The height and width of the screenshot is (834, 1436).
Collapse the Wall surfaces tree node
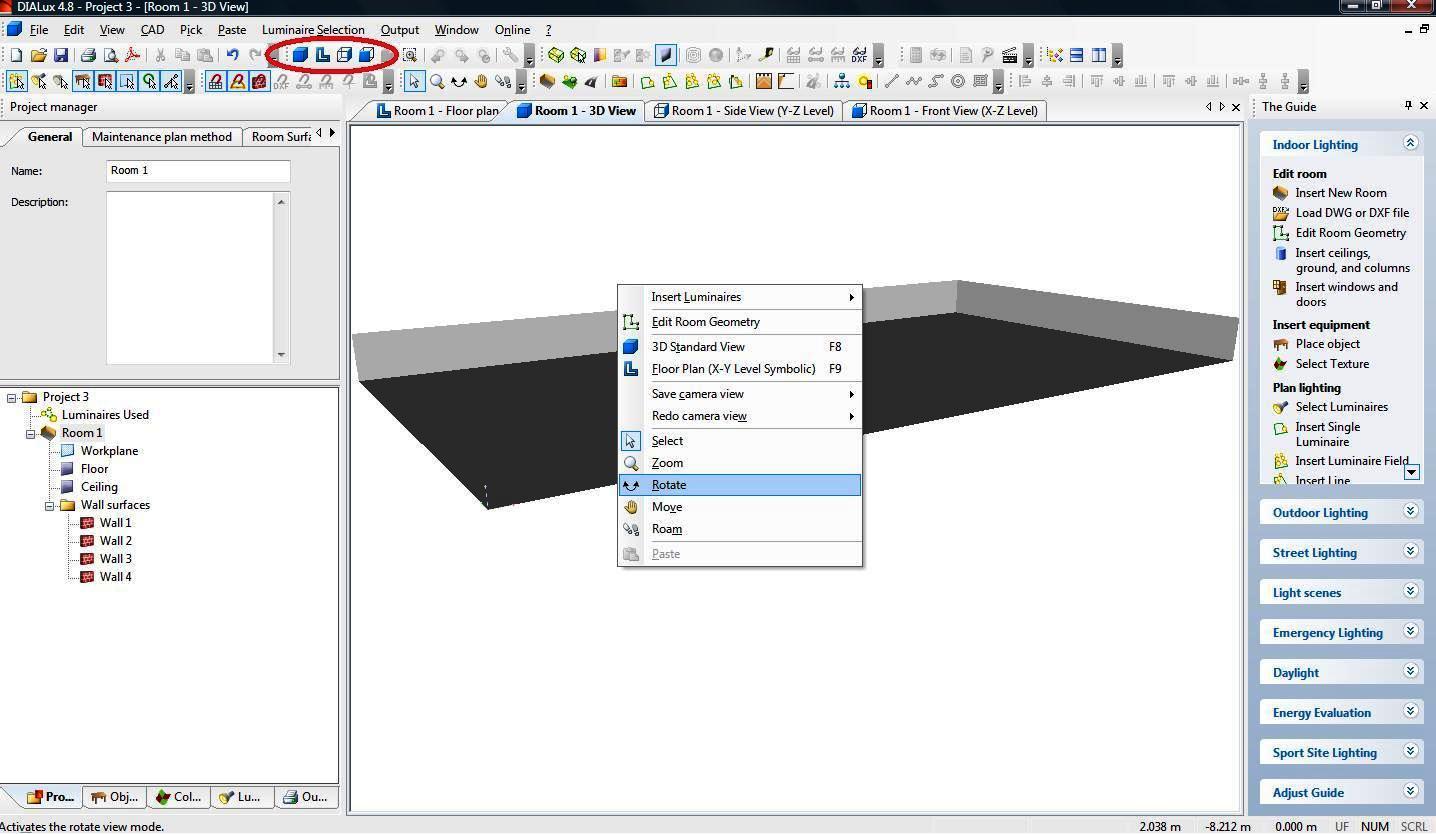pos(49,505)
